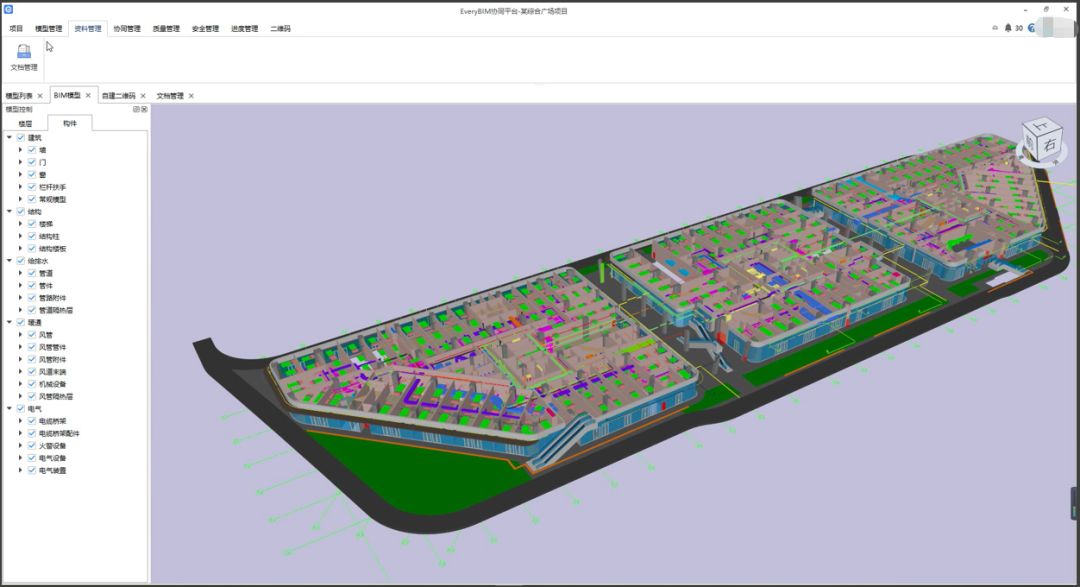The image size is (1080, 587).
Task: Close the 自建二维码 document tab
Action: [x=143, y=96]
